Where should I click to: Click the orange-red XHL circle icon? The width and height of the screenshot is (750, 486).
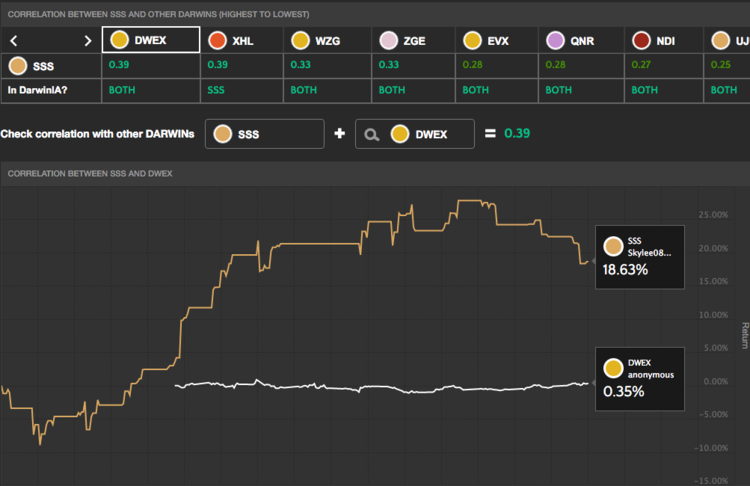(x=217, y=41)
